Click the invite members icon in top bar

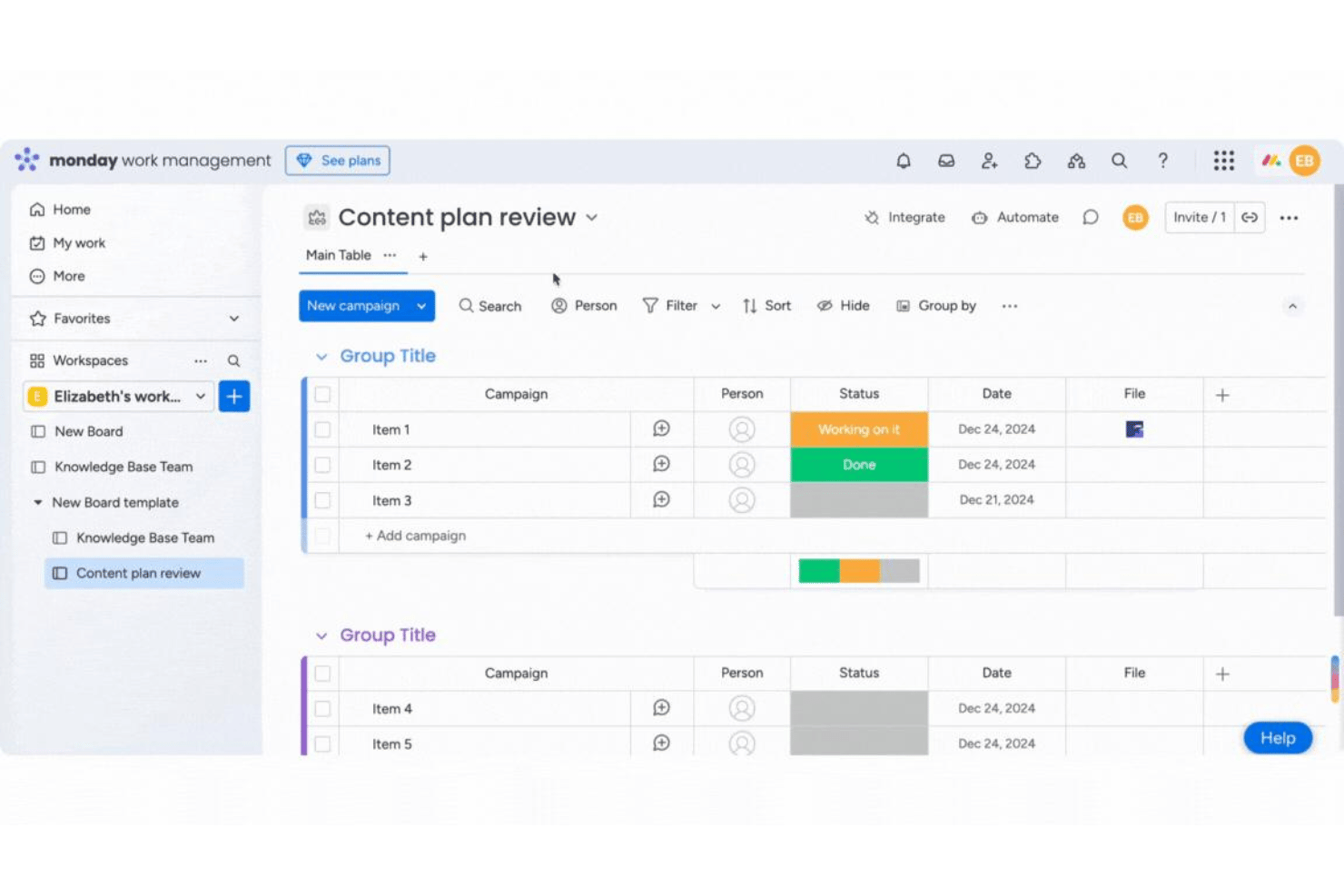click(x=989, y=161)
